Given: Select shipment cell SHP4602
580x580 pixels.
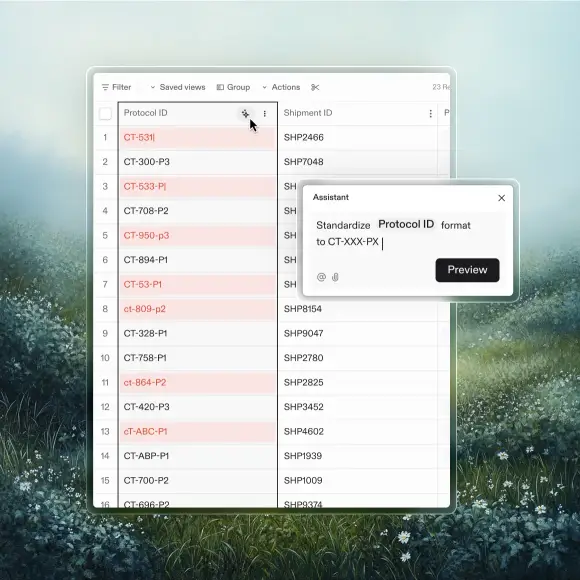Looking at the screenshot, I should pyautogui.click(x=357, y=431).
